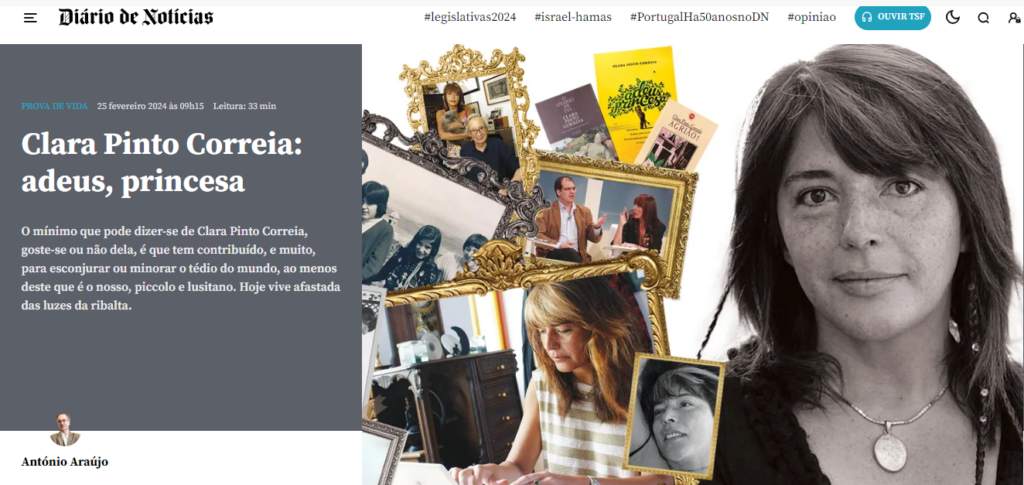The width and height of the screenshot is (1024, 485).
Task: Toggle dark mode with moon icon
Action: tap(953, 18)
